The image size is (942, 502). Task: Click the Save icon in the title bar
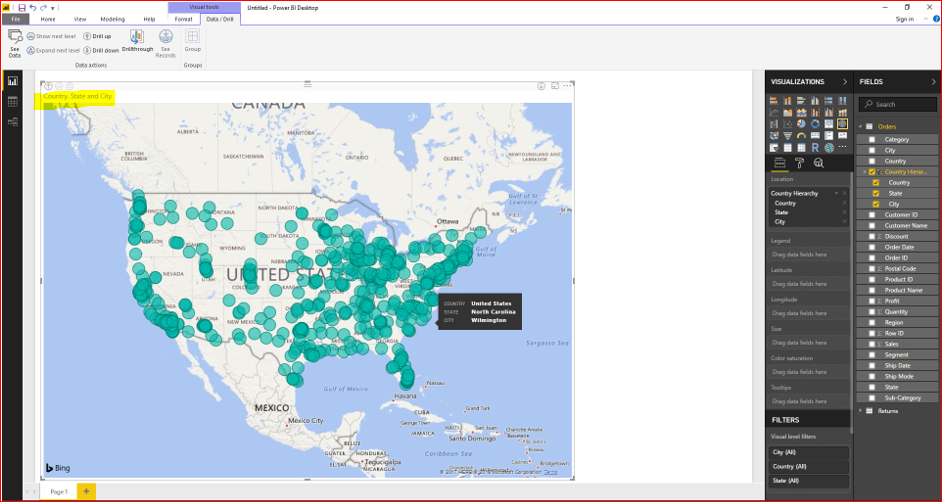pos(22,8)
